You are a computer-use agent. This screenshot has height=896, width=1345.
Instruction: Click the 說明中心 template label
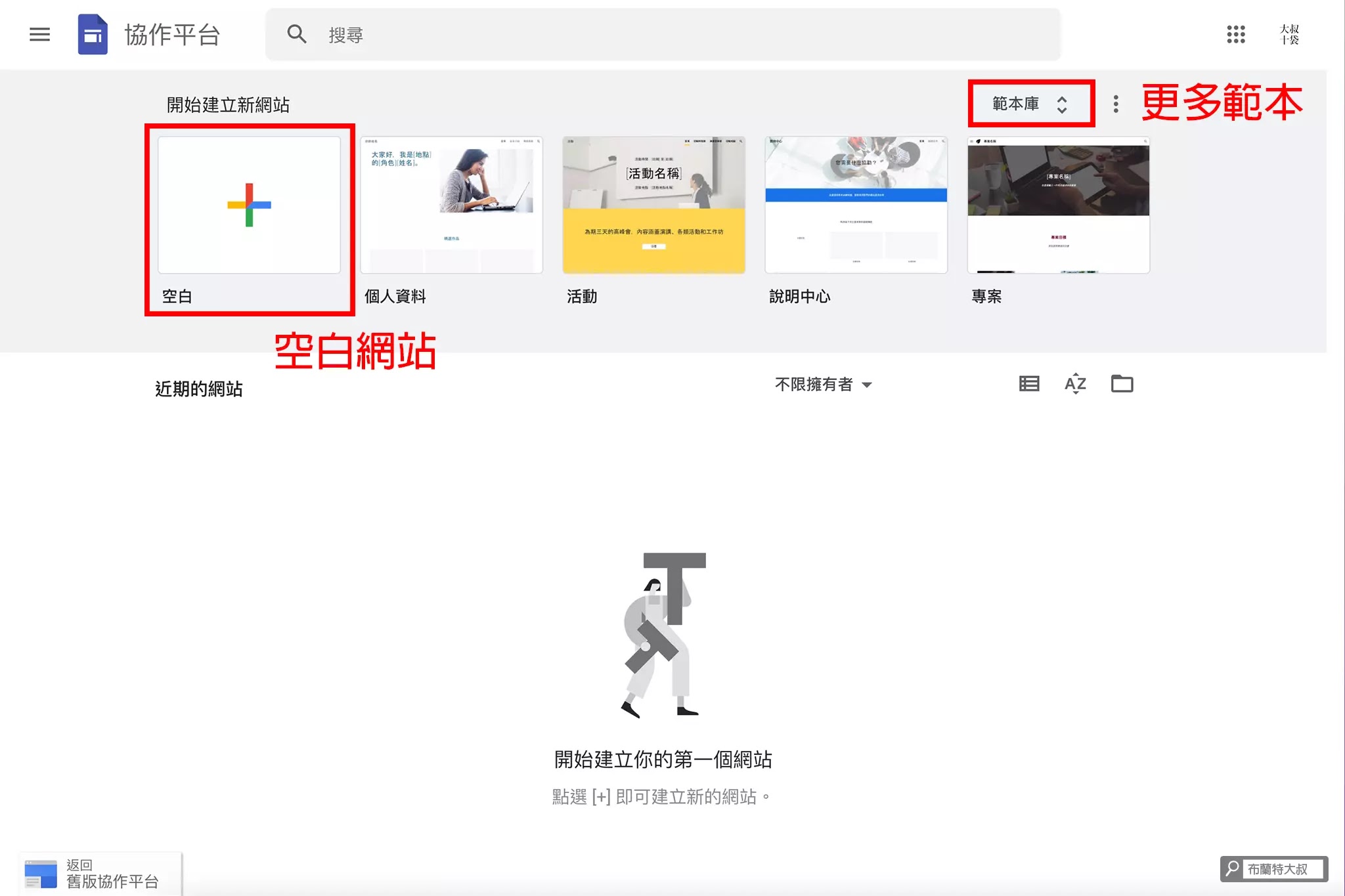[x=800, y=297]
